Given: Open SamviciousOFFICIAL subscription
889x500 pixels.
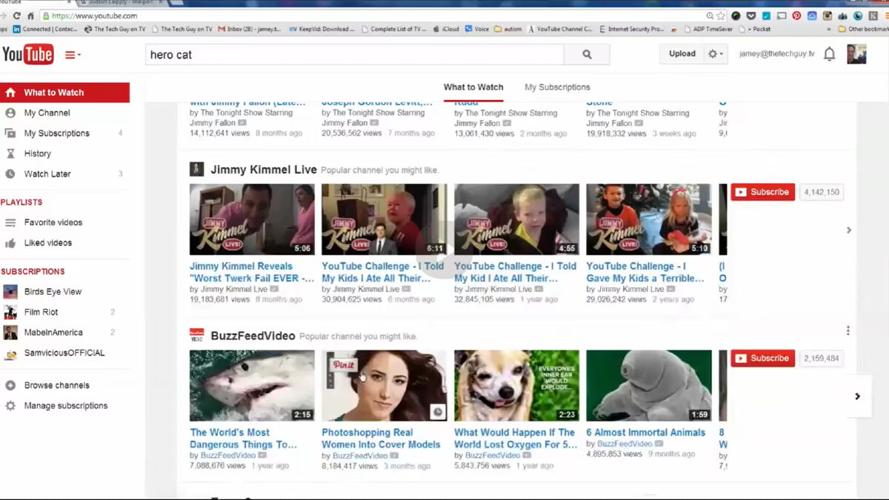Looking at the screenshot, I should point(64,353).
